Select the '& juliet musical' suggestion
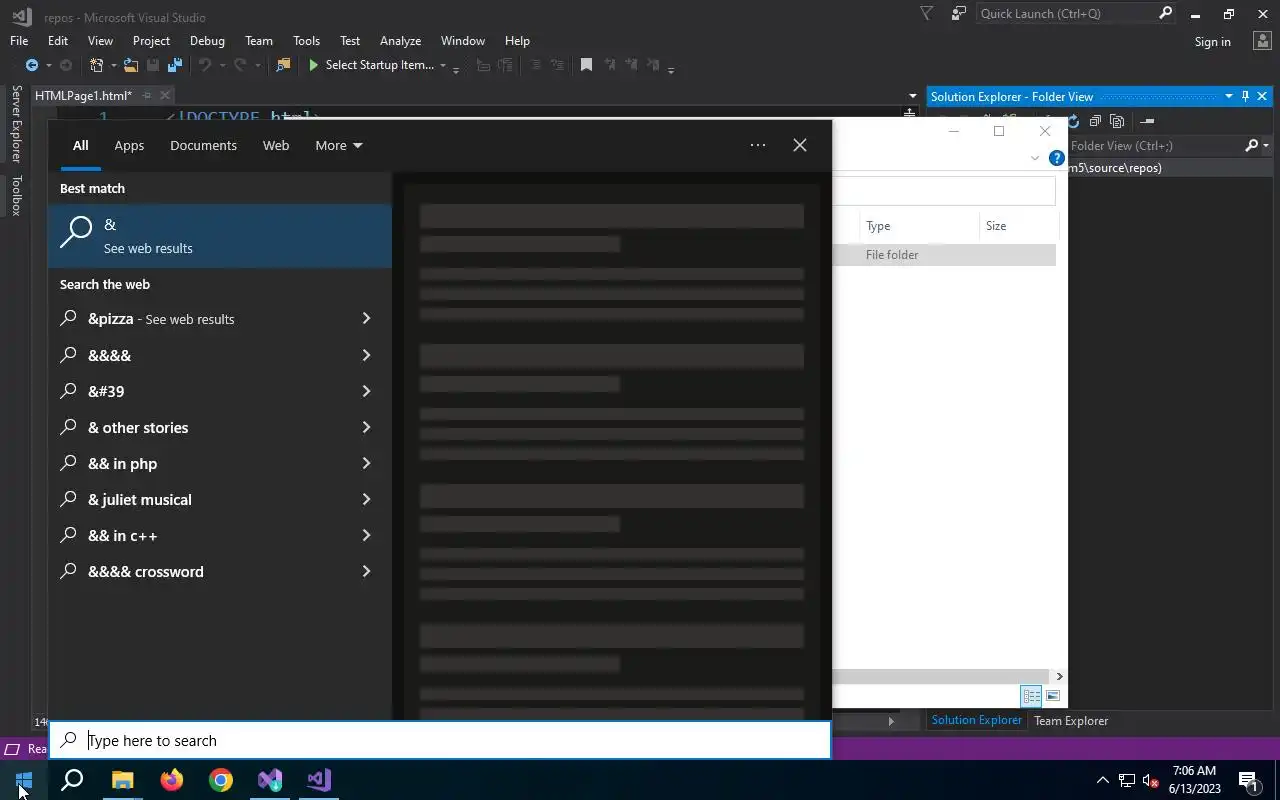The height and width of the screenshot is (800, 1280). coord(220,499)
